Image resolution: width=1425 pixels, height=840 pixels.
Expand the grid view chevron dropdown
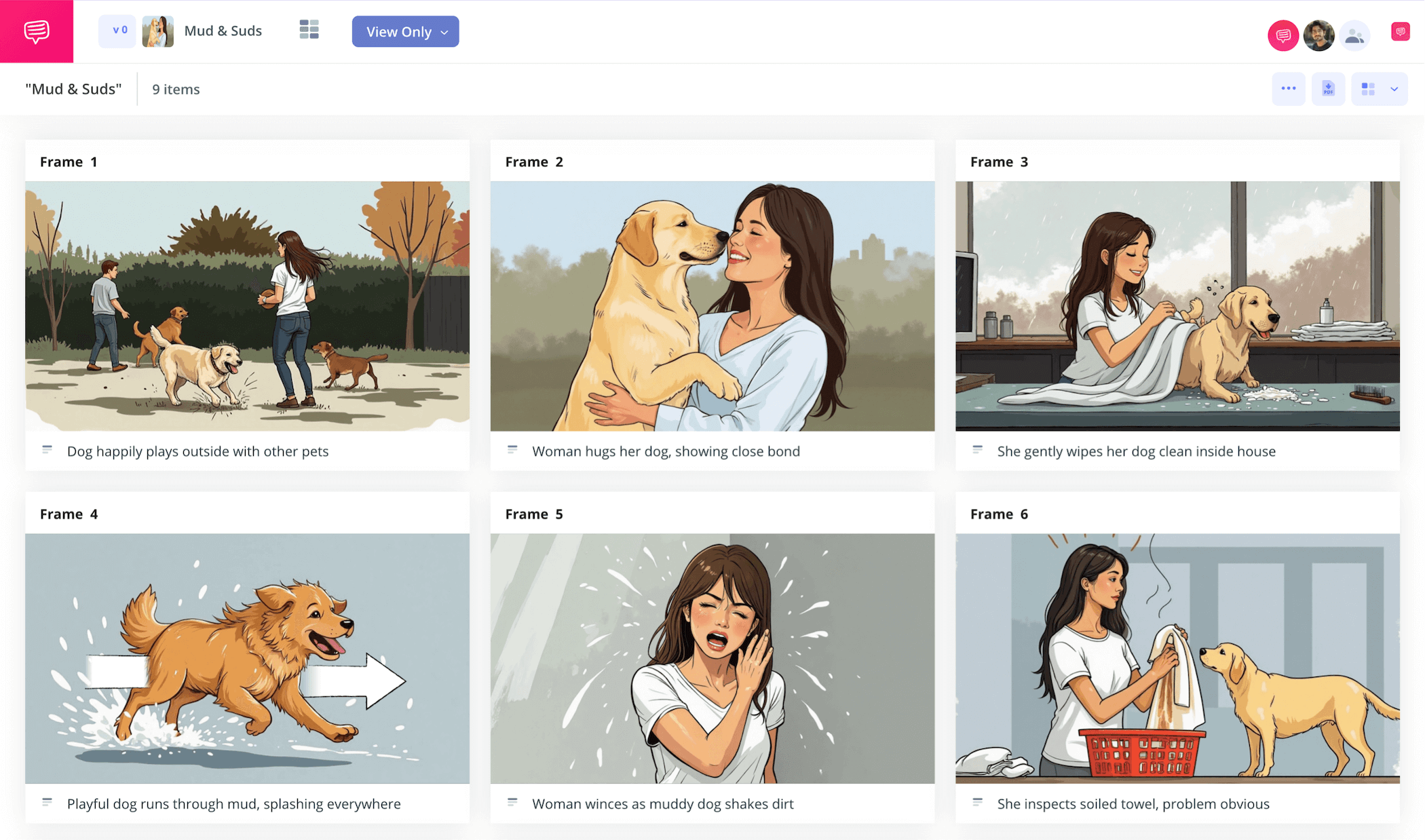pyautogui.click(x=1396, y=88)
